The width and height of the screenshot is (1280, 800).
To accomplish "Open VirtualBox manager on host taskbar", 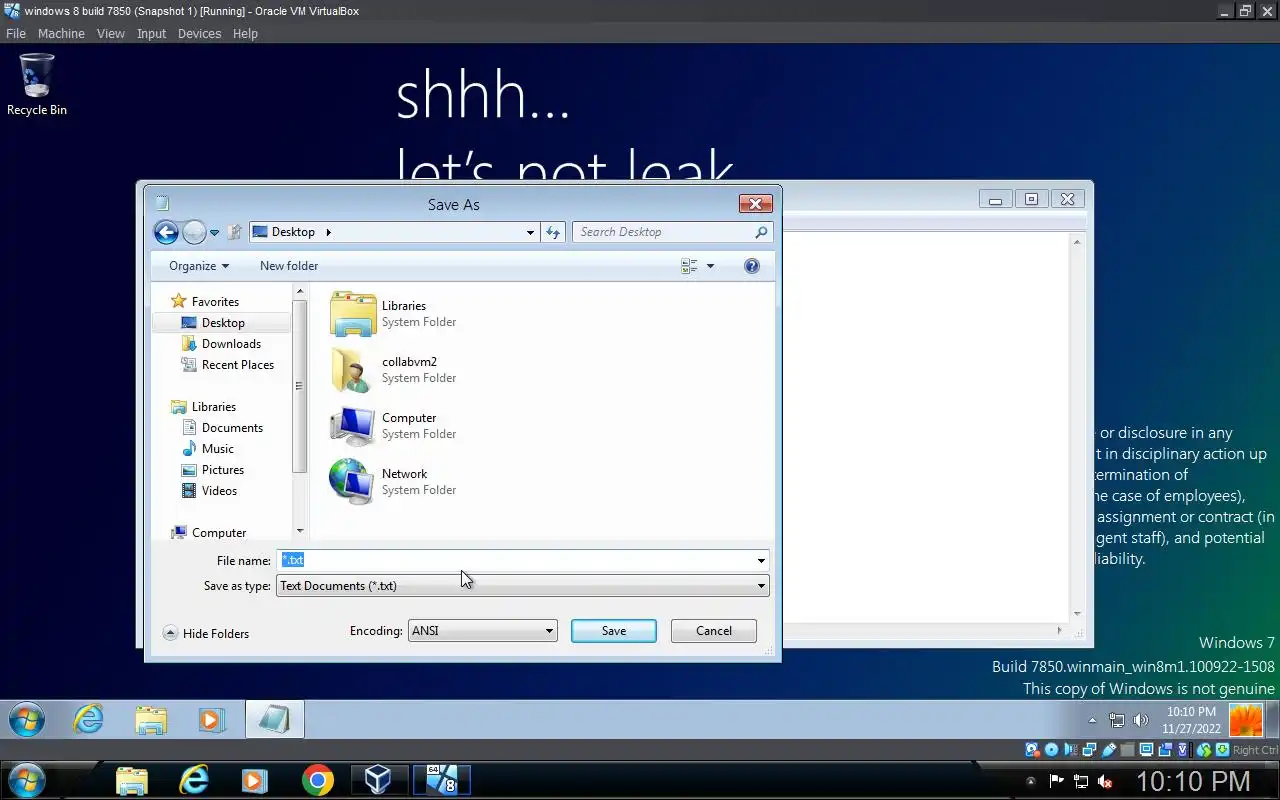I will click(x=378, y=780).
